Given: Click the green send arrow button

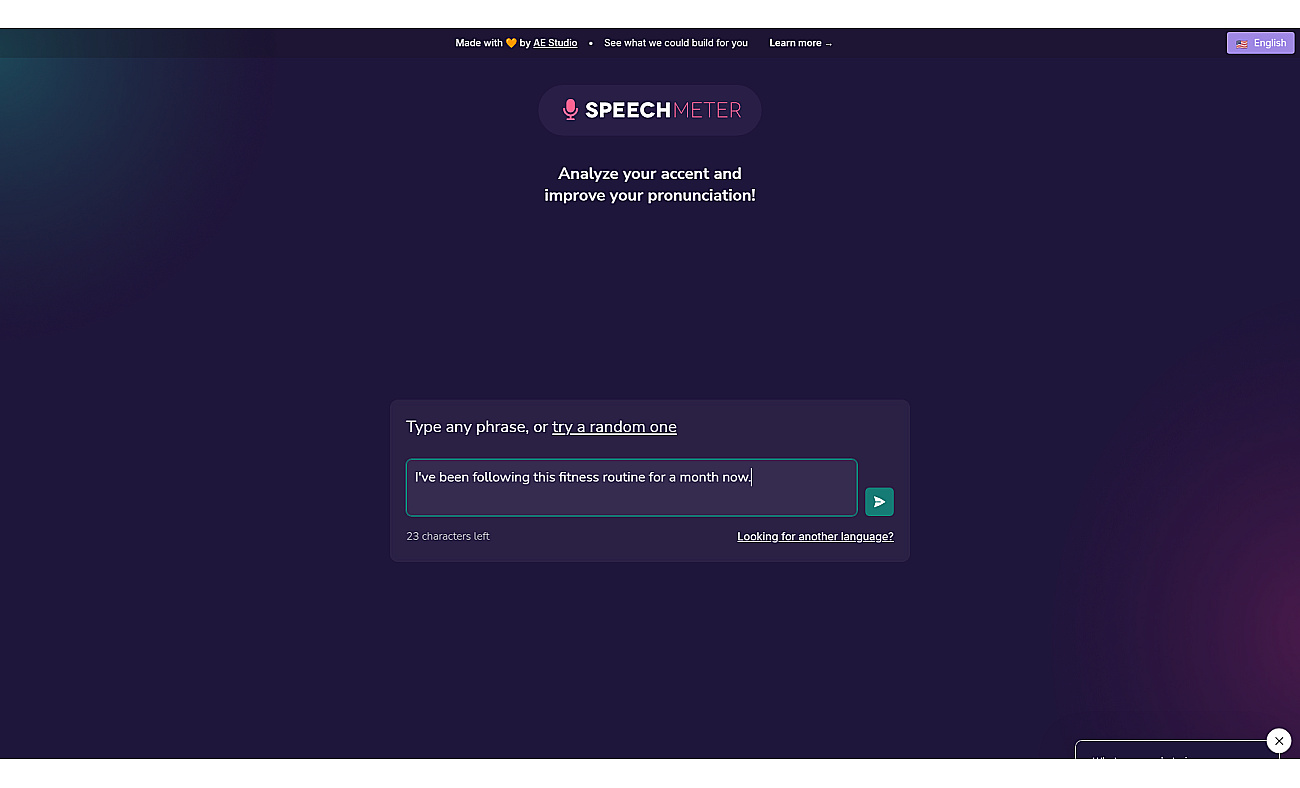Looking at the screenshot, I should tap(879, 502).
